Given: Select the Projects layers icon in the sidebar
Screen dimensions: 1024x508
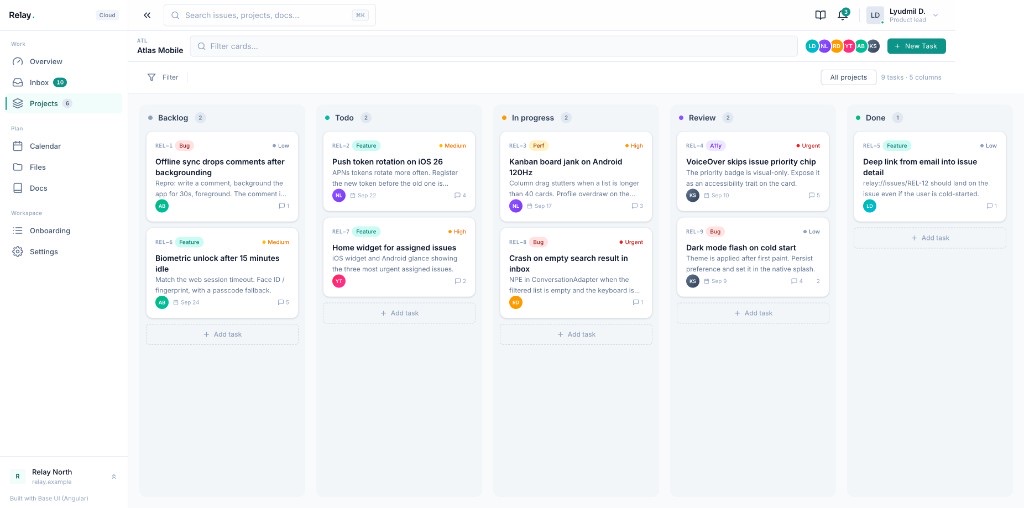Looking at the screenshot, I should 18,103.
